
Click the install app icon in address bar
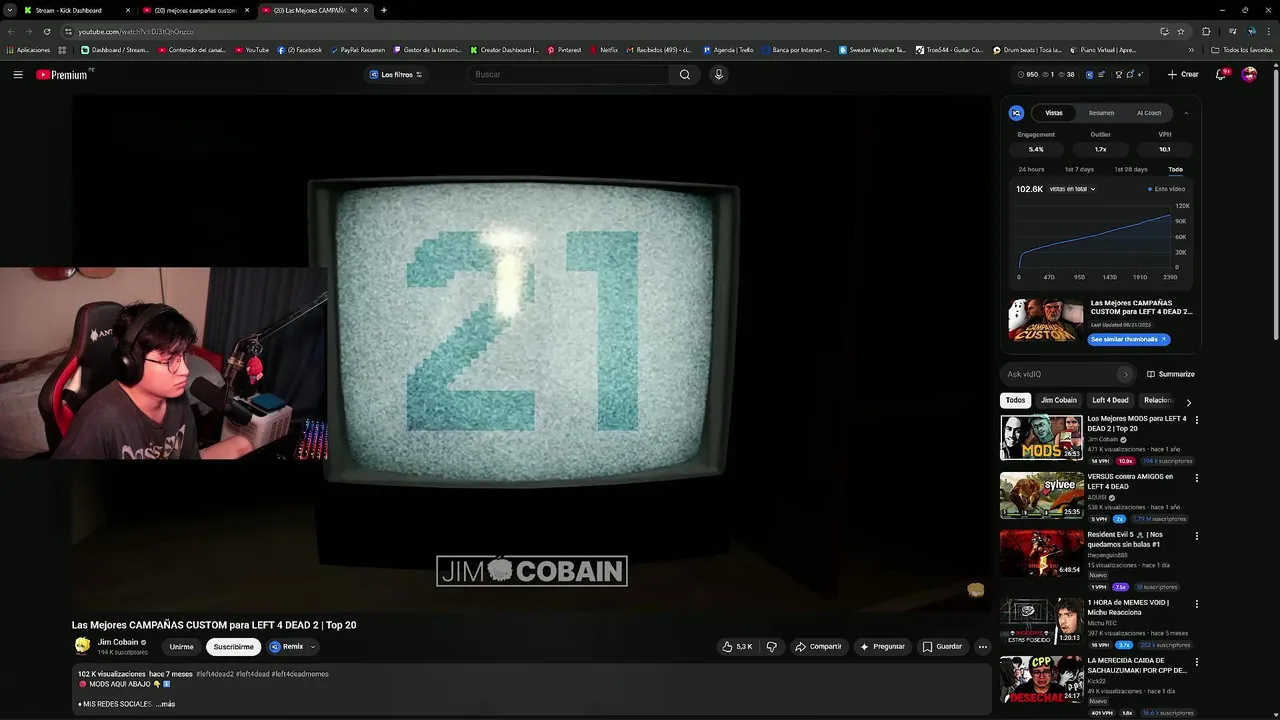point(1164,31)
